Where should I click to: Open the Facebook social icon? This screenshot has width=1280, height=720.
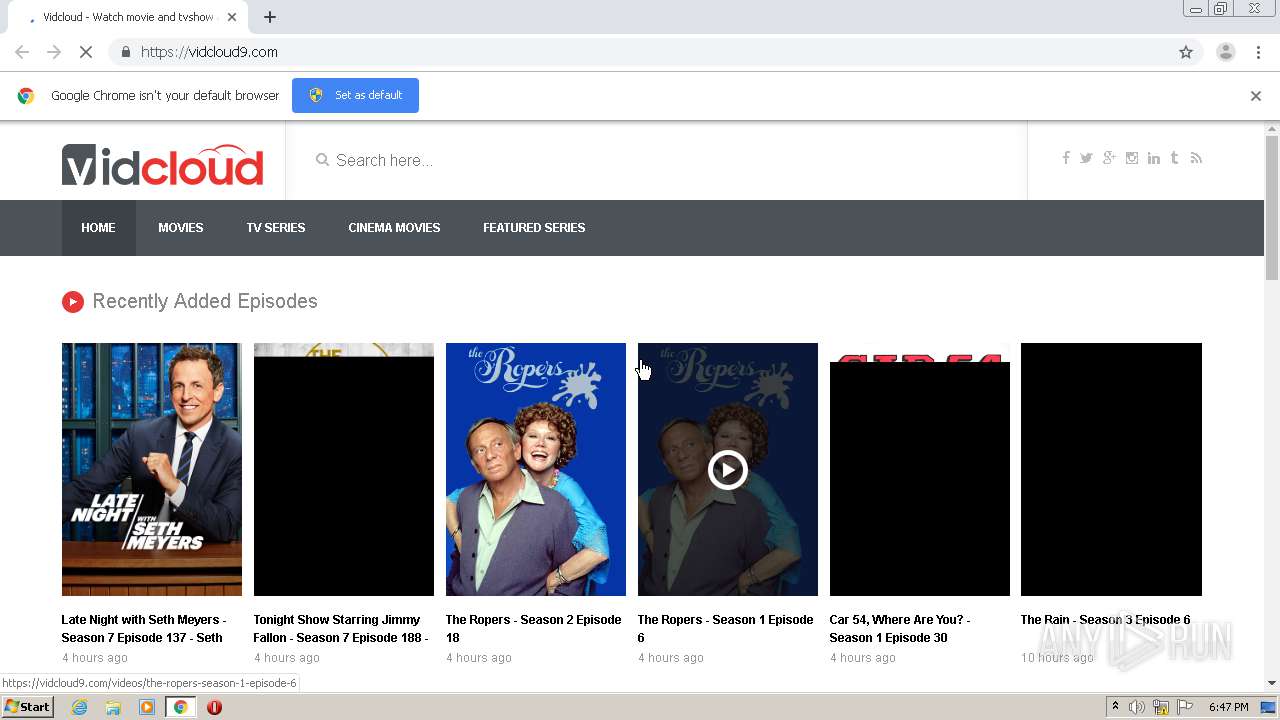tap(1066, 158)
